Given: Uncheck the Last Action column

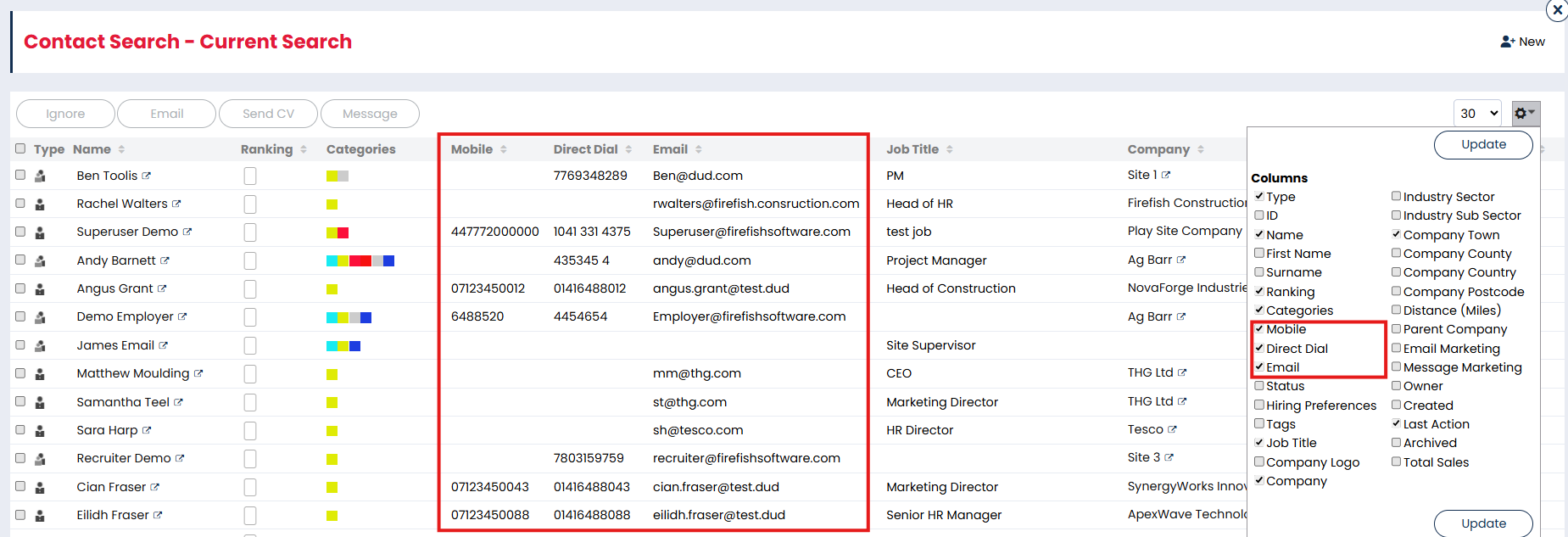Looking at the screenshot, I should point(1396,423).
